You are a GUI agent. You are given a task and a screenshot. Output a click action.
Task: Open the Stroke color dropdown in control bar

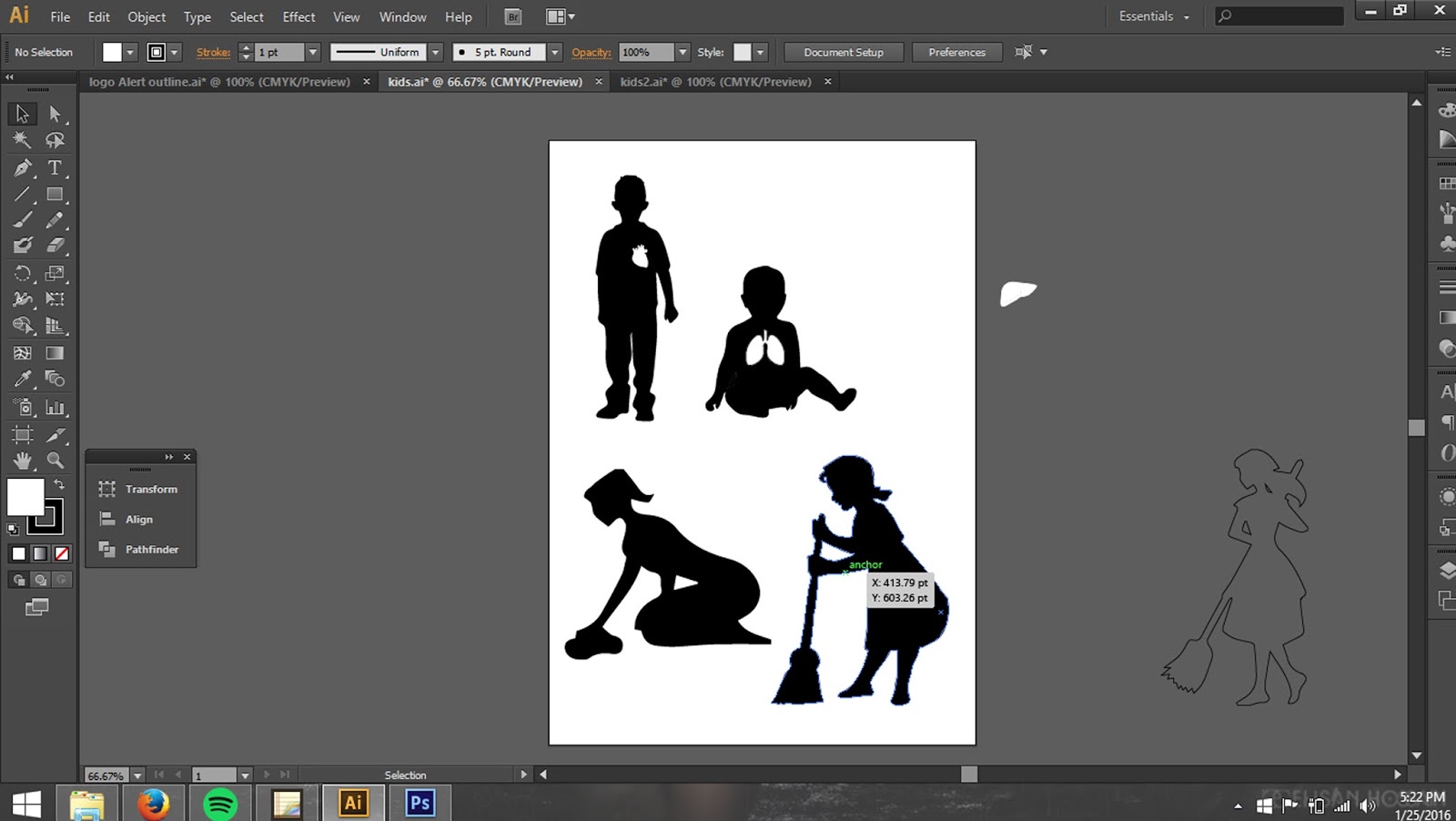point(175,52)
